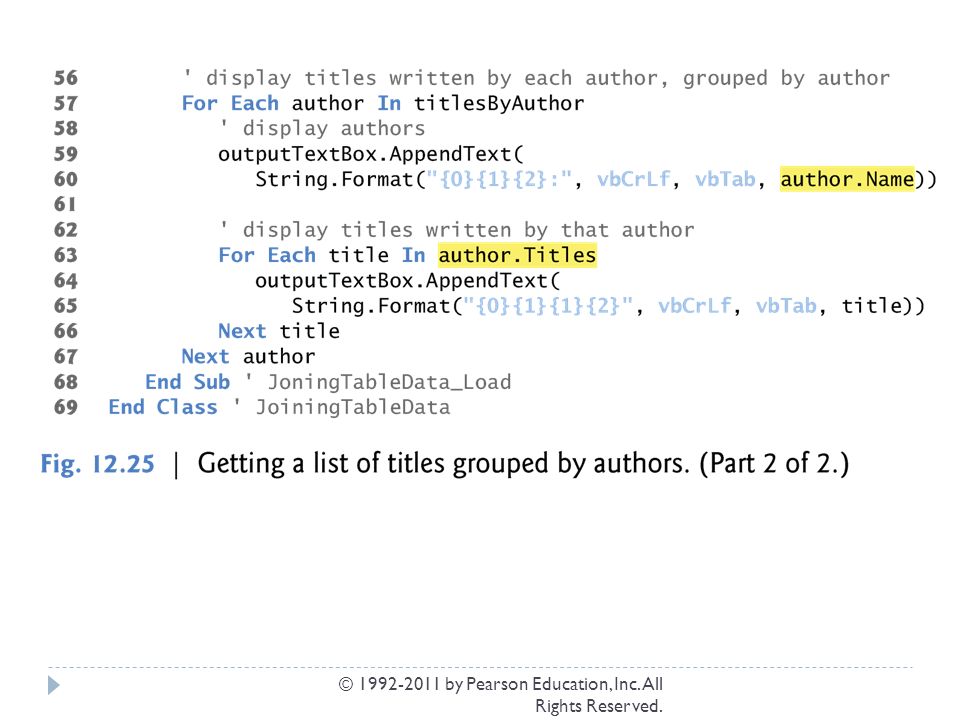
Task: Click the Pearson Education copyright notice
Action: coord(501,694)
